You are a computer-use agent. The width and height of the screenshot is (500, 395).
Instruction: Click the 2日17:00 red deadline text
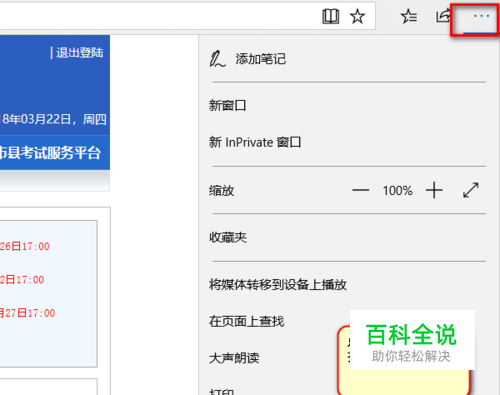22,280
